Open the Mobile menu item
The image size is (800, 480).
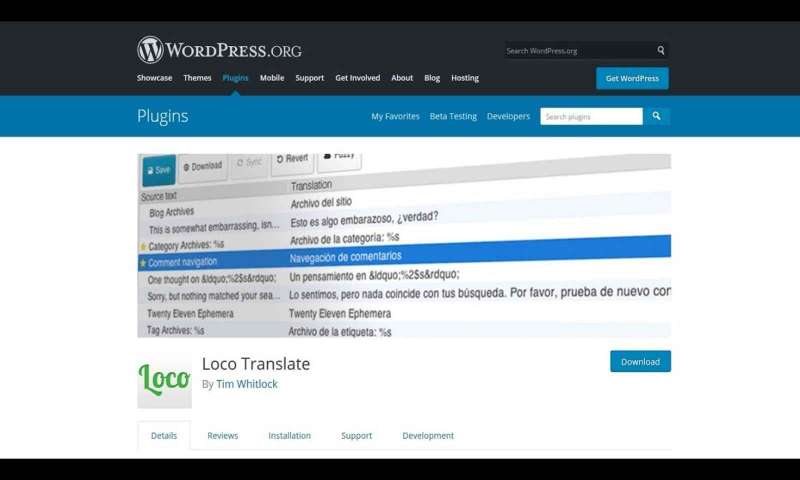coord(272,78)
